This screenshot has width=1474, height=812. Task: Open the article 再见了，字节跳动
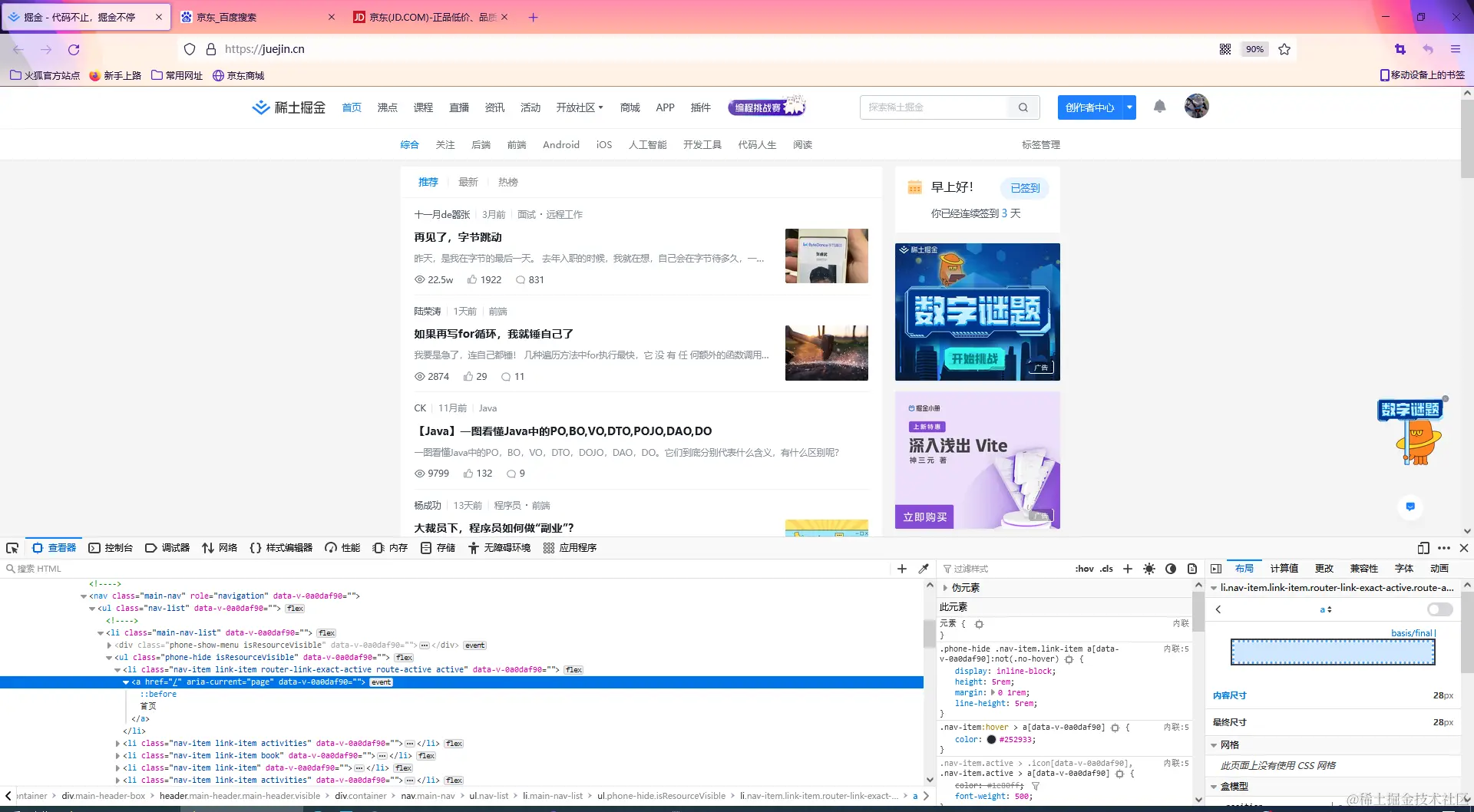click(459, 237)
